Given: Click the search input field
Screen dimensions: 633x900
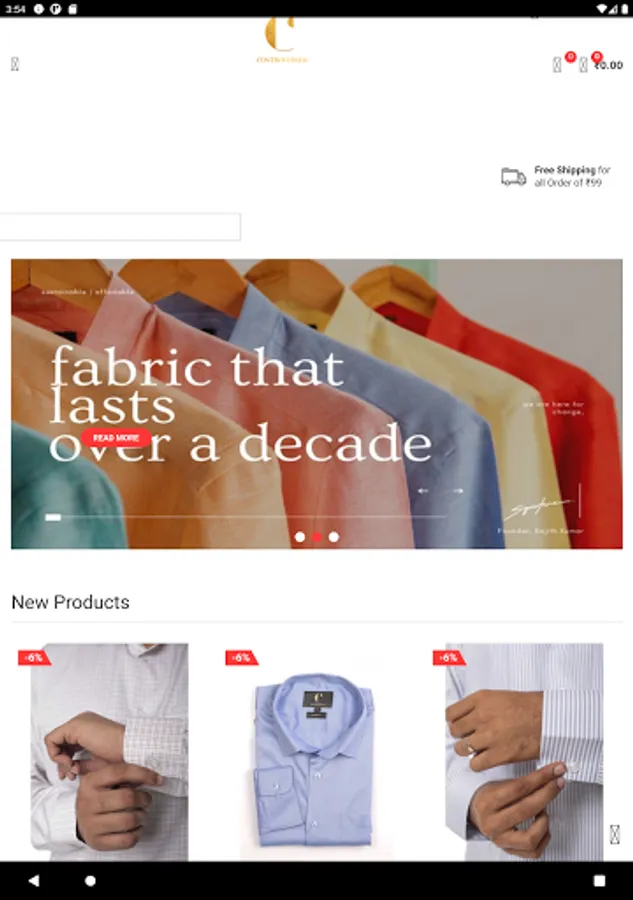Looking at the screenshot, I should 120,227.
